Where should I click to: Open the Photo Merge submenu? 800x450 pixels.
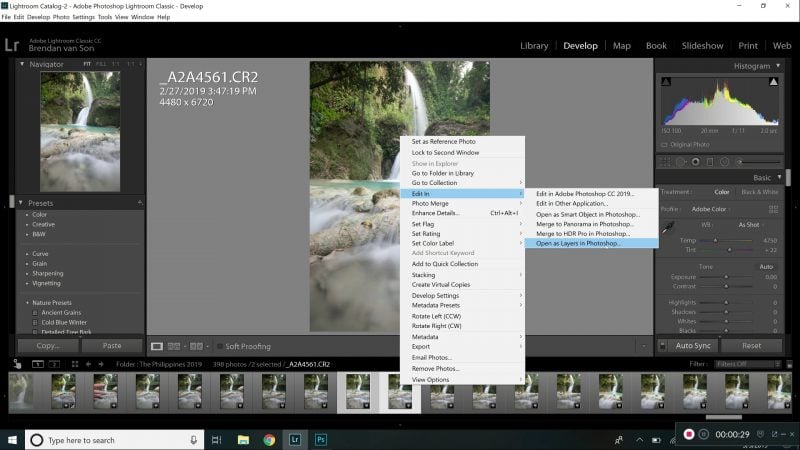(462, 203)
